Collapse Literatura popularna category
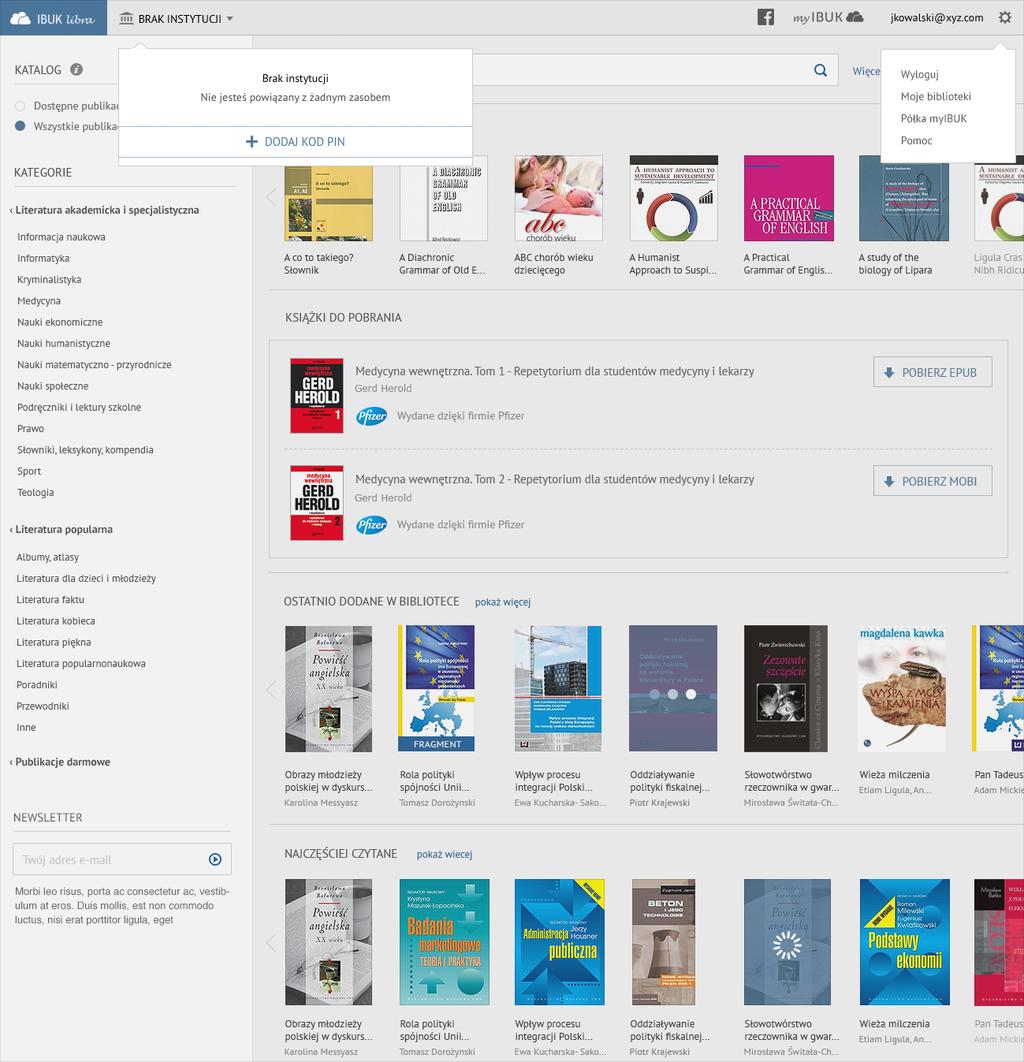1024x1062 pixels. coord(61,530)
